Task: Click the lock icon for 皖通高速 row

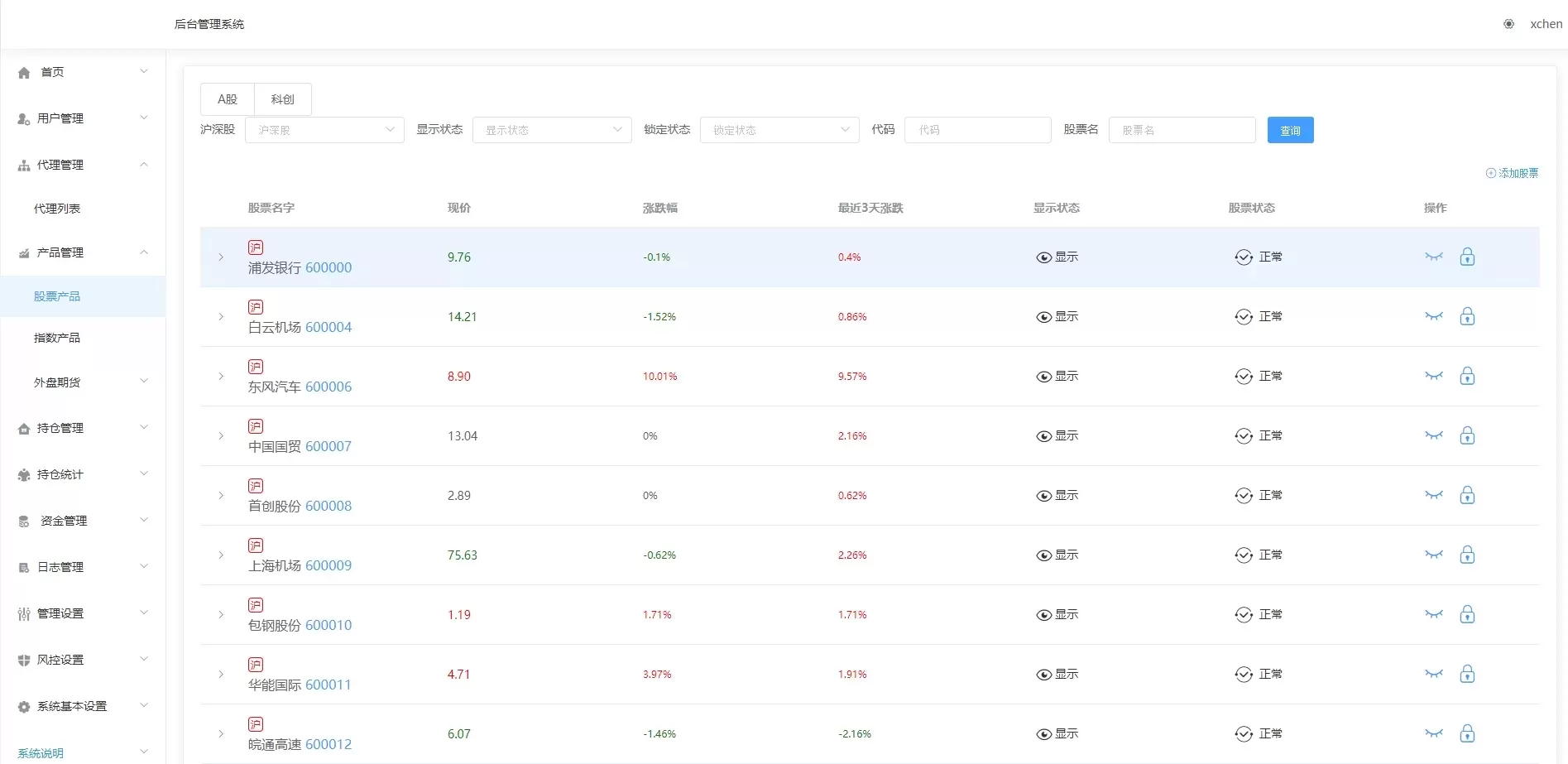Action: [1467, 733]
